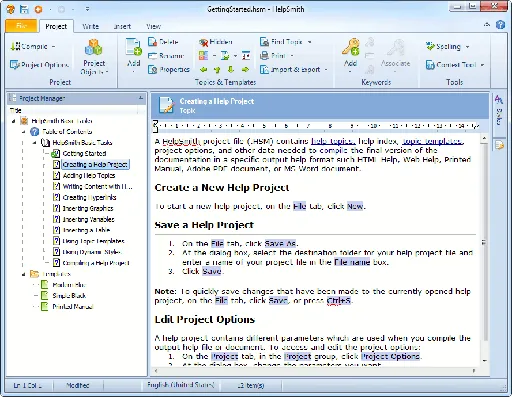
Task: Select the Getting Started topic
Action: 84,153
